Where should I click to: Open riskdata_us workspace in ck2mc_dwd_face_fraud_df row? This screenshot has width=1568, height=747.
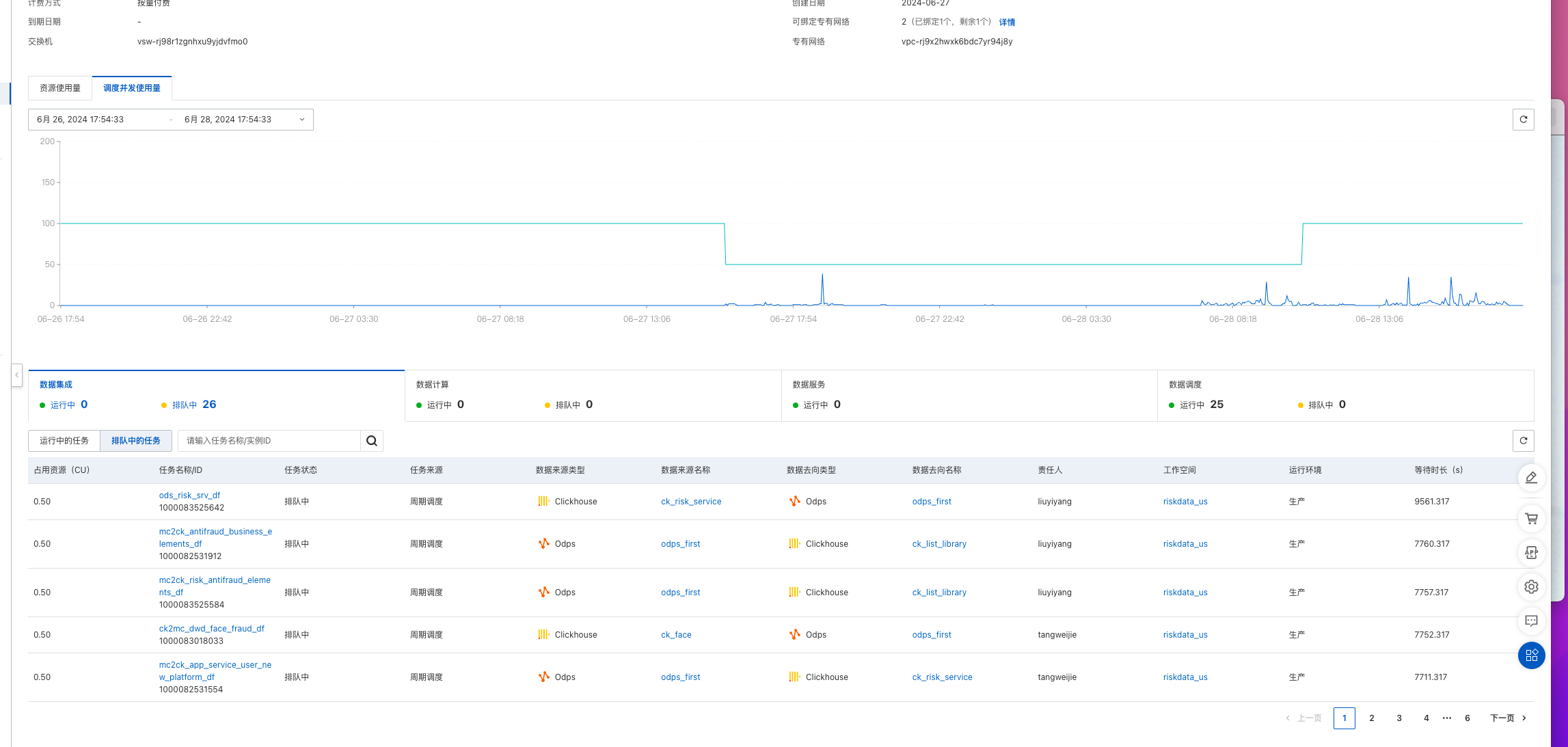(x=1185, y=635)
